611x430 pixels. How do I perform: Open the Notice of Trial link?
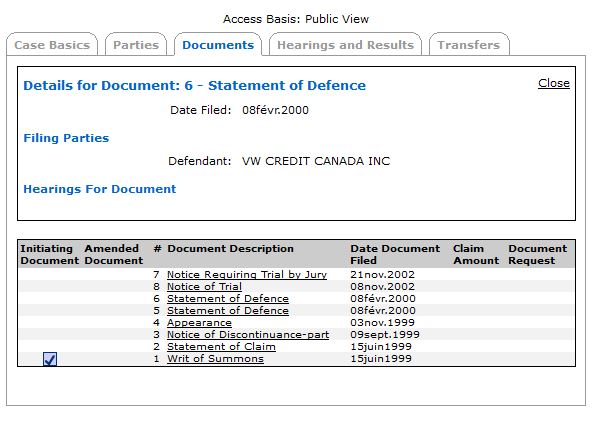(204, 287)
